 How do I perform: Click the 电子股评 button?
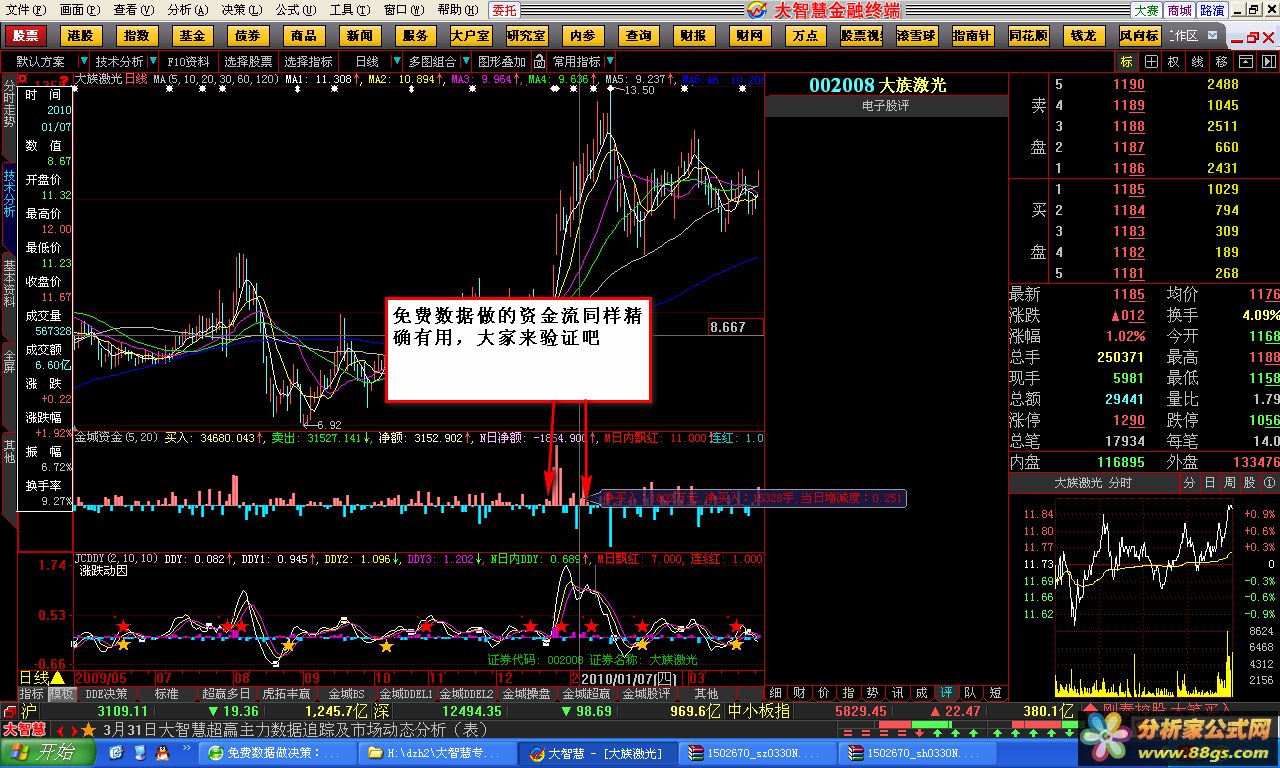pyautogui.click(x=886, y=105)
